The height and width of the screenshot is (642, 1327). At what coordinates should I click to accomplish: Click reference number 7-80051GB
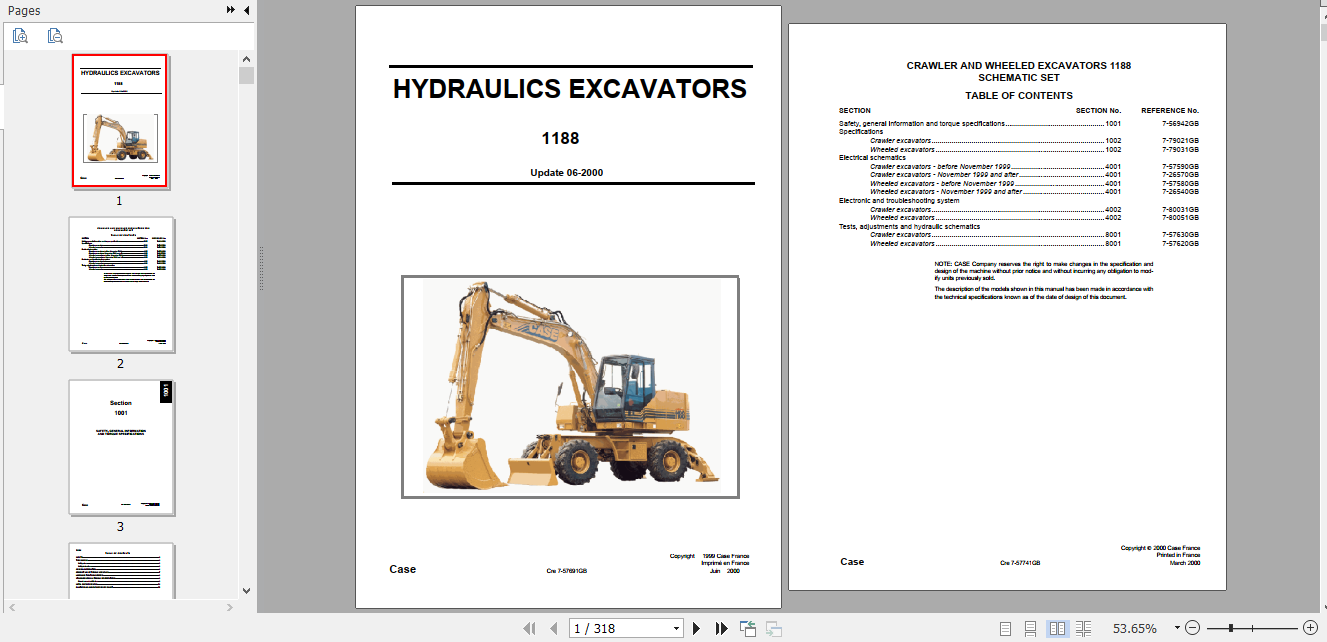(x=1180, y=218)
